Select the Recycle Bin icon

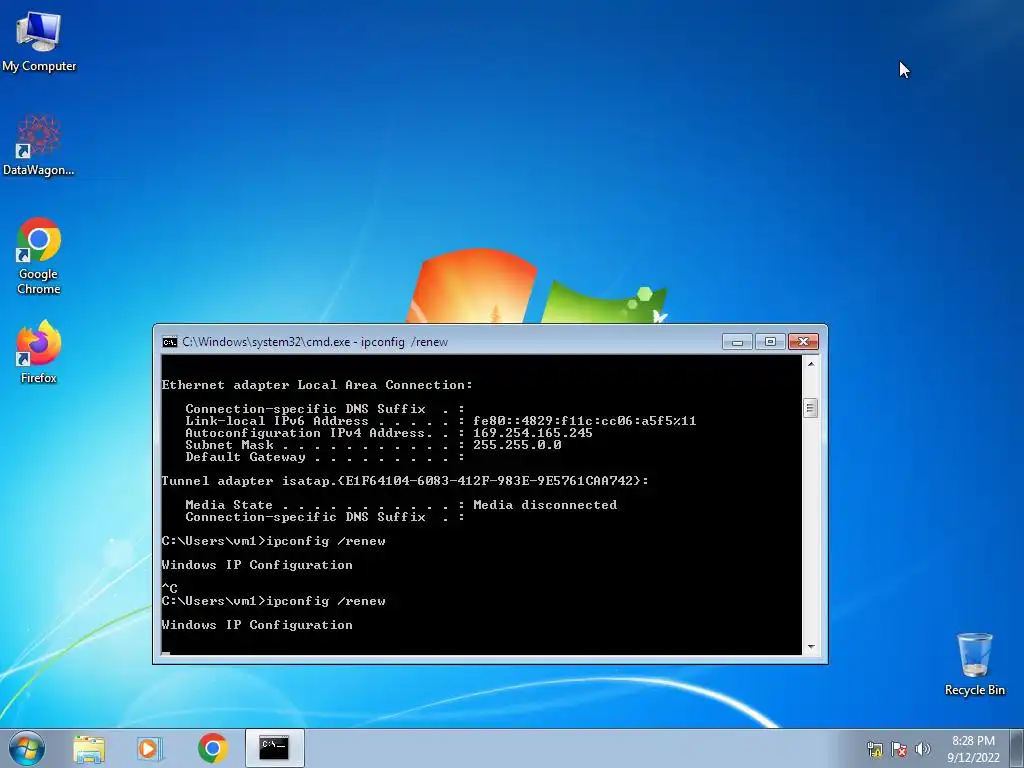click(x=974, y=664)
